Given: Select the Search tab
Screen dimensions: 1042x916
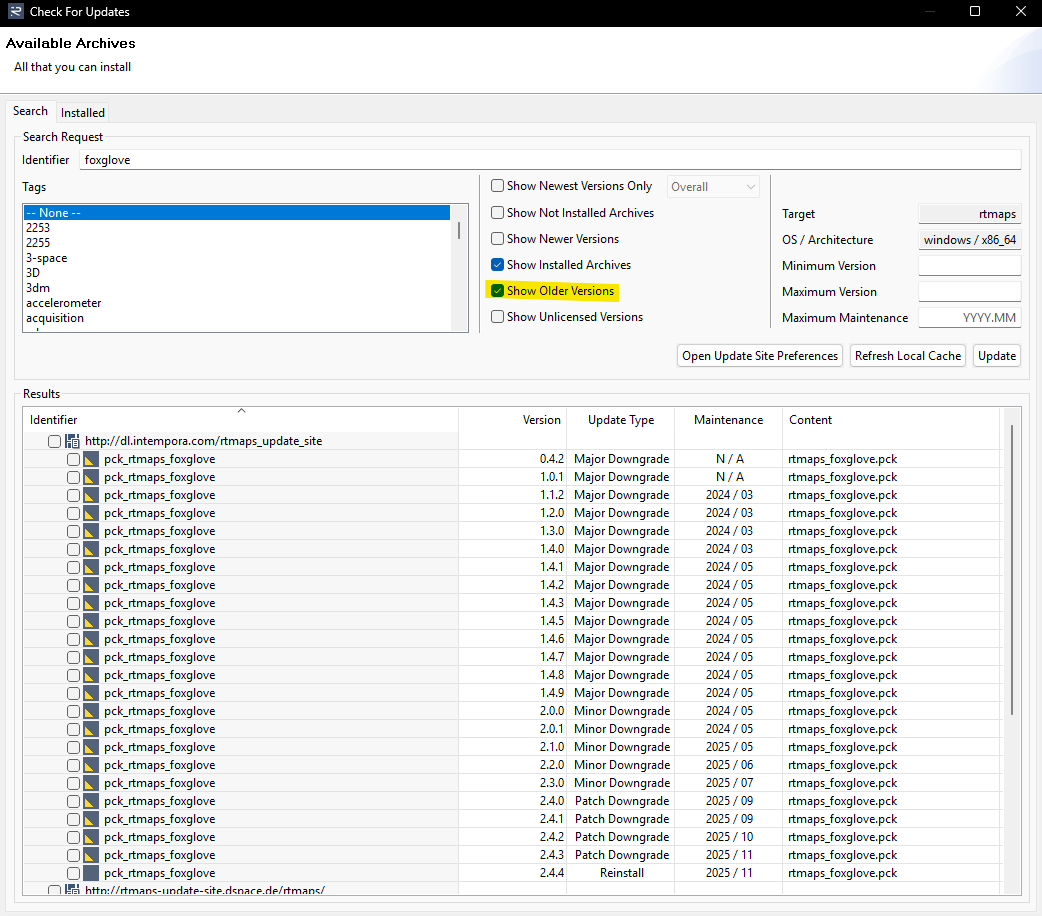Looking at the screenshot, I should click(30, 111).
